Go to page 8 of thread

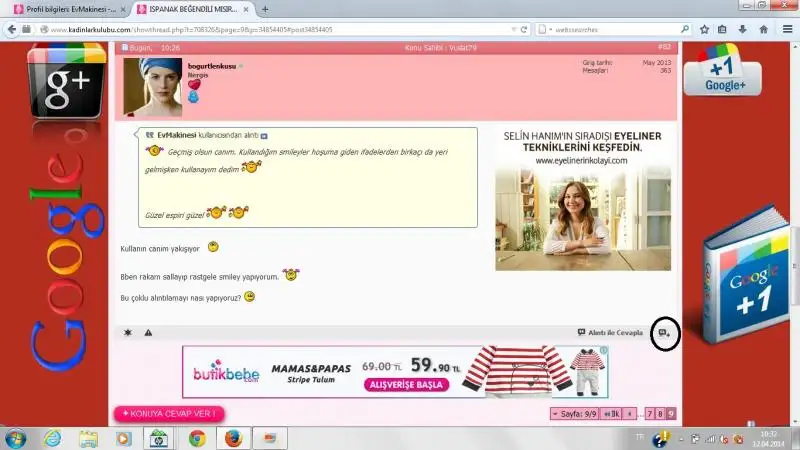tap(660, 413)
